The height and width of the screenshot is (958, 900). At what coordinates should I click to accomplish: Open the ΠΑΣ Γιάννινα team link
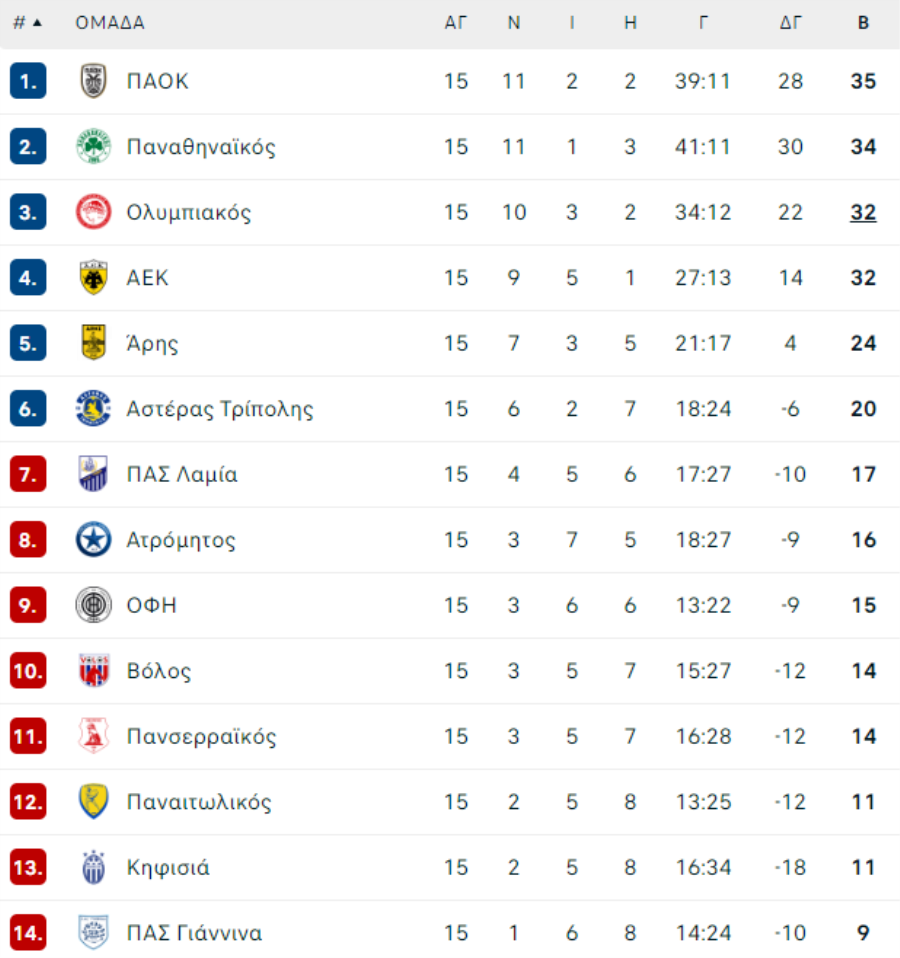[194, 933]
